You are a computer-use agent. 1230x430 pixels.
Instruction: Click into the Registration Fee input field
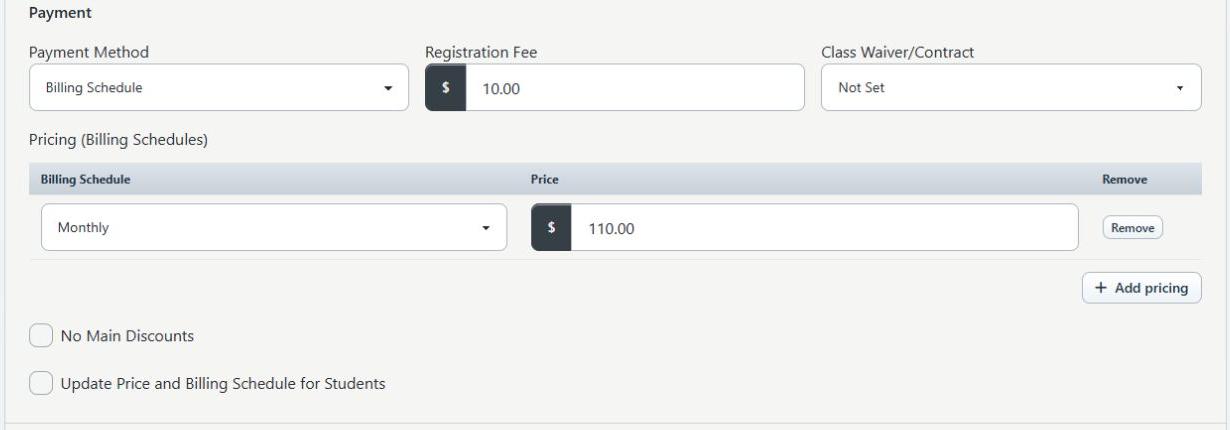(x=635, y=88)
